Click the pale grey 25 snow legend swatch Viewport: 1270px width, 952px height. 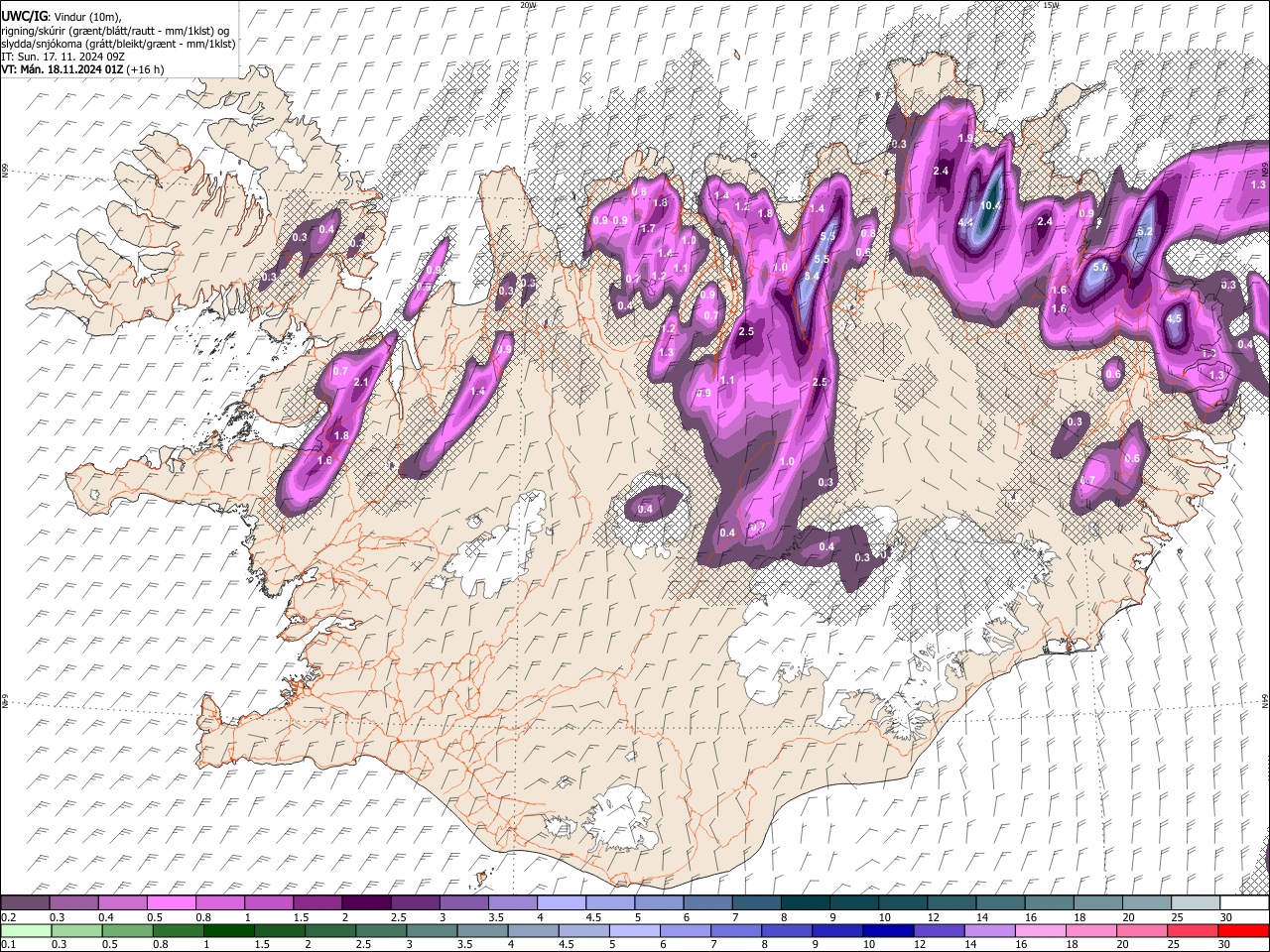[1196, 903]
